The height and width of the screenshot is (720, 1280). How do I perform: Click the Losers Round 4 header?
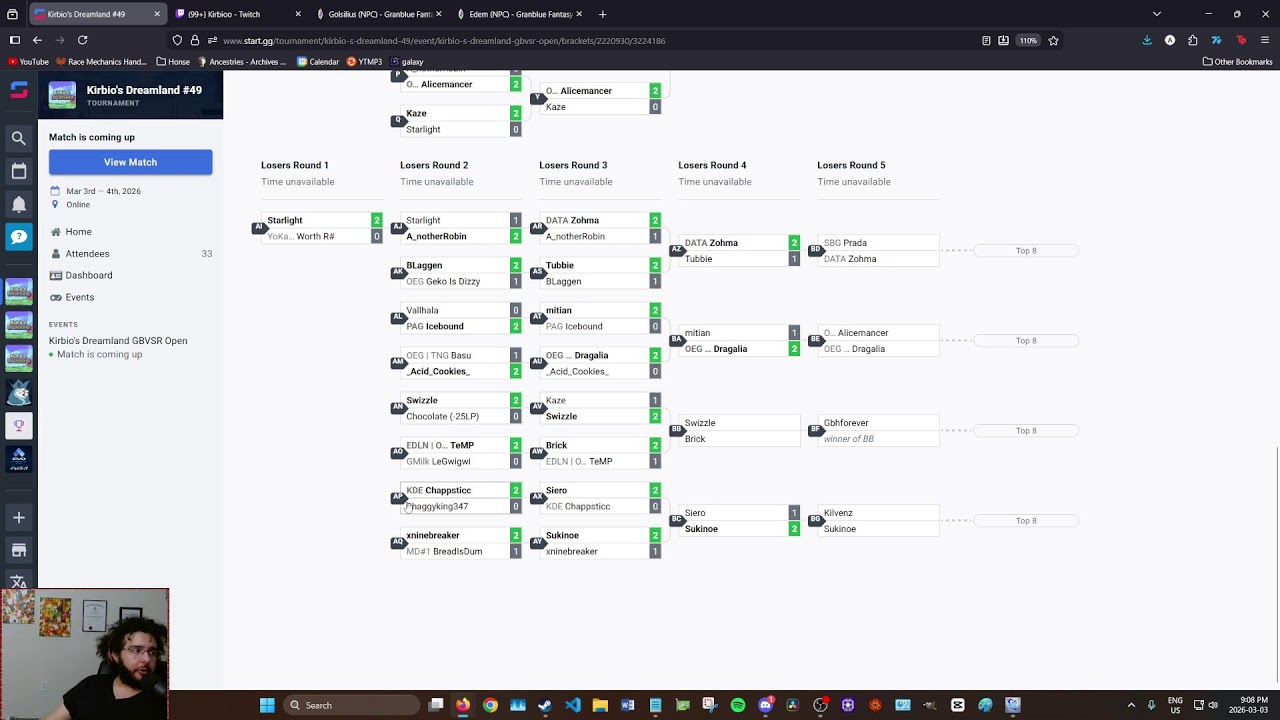(712, 165)
